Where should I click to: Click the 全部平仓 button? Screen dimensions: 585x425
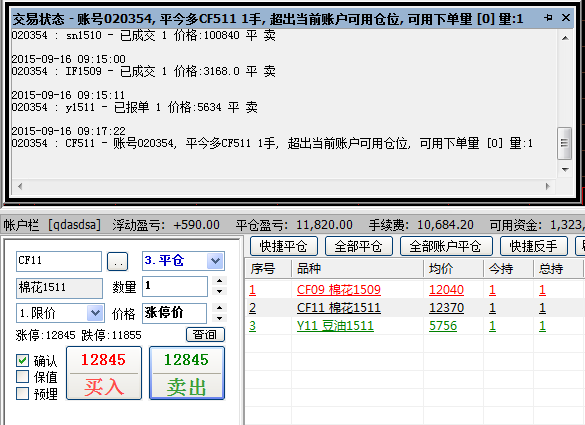(359, 246)
